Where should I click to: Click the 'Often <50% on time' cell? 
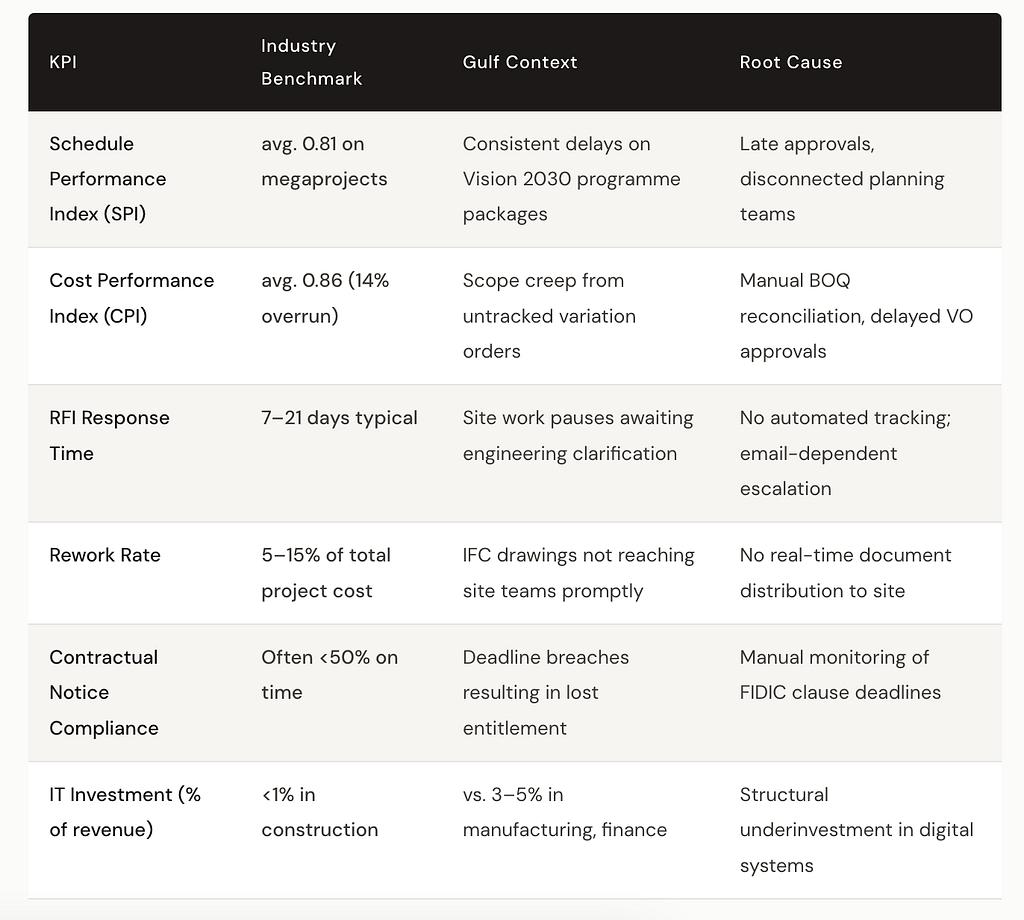pyautogui.click(x=329, y=674)
